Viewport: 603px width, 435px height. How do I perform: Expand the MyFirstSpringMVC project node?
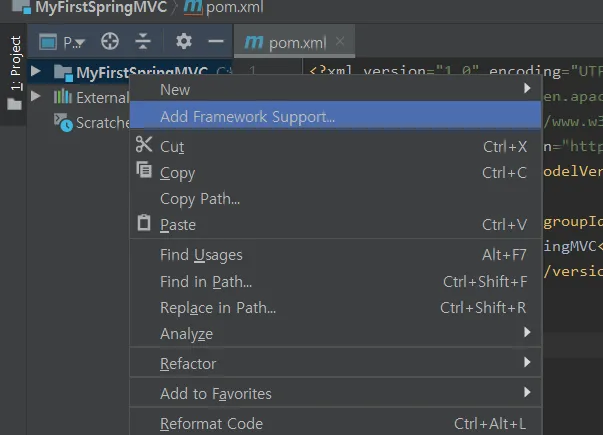pos(36,72)
